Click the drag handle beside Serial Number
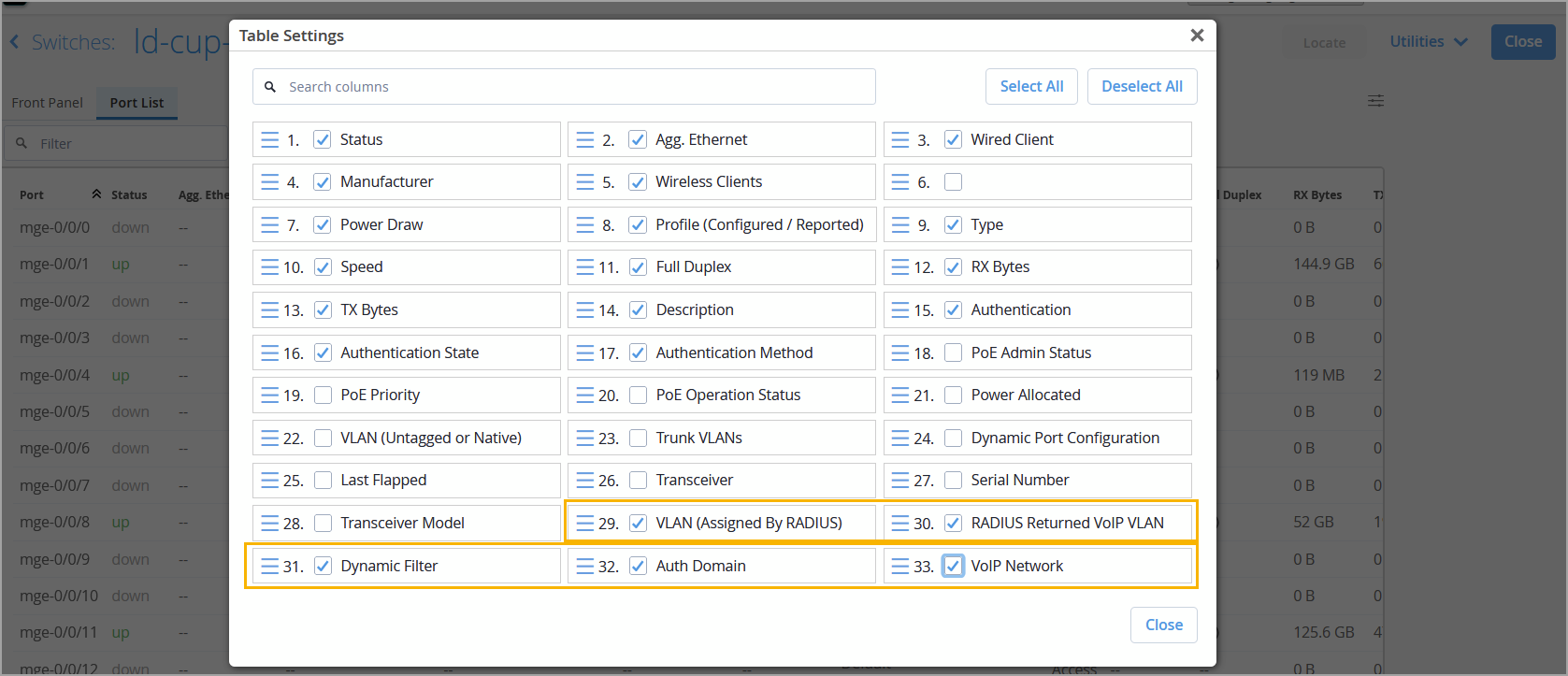The width and height of the screenshot is (1568, 676). coord(900,481)
